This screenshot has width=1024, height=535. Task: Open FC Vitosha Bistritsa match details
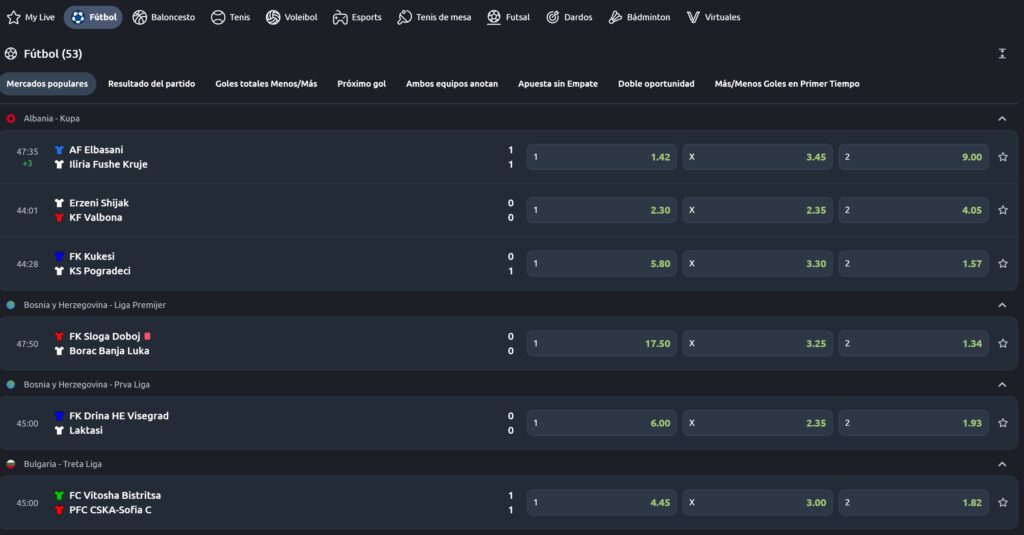[x=115, y=496]
